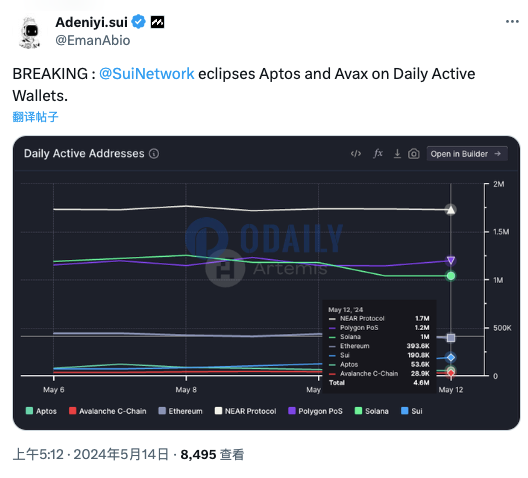Click the embed code icon in chart header
The width and height of the screenshot is (528, 478).
[x=356, y=154]
